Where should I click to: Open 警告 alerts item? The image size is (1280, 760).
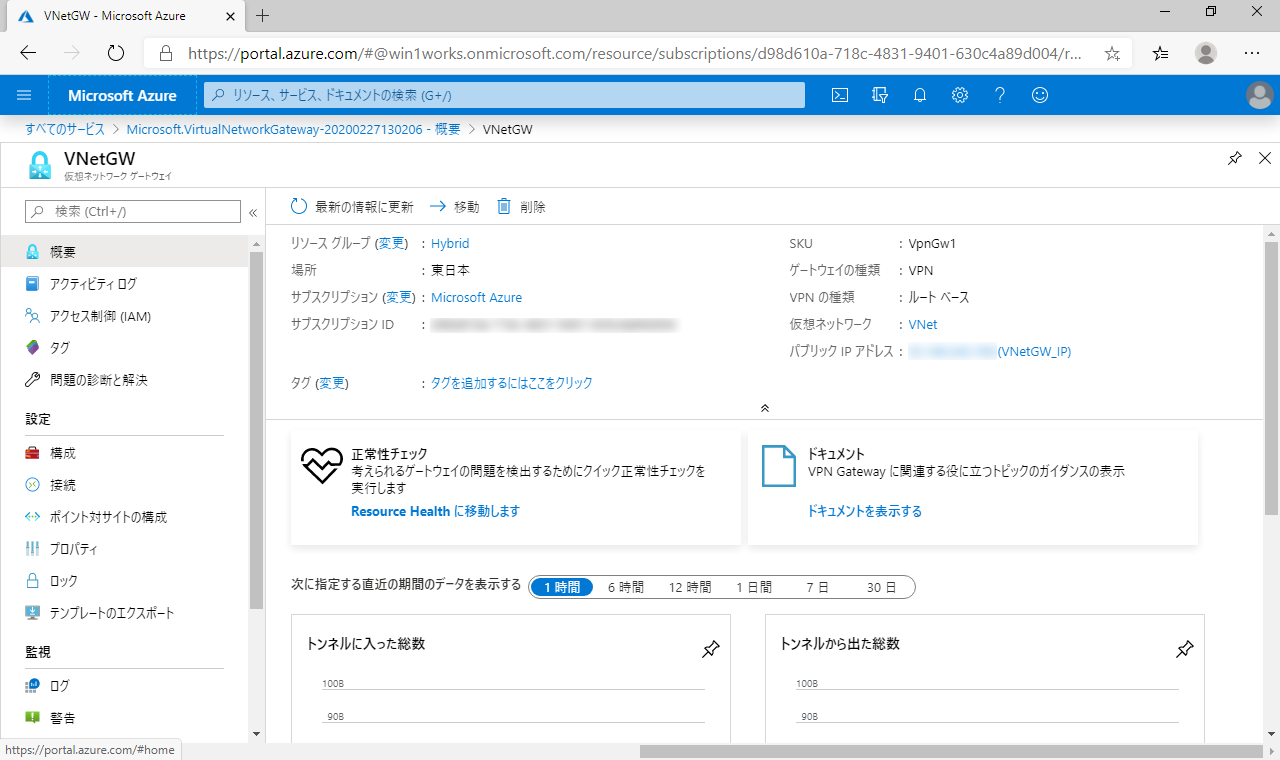coord(125,718)
